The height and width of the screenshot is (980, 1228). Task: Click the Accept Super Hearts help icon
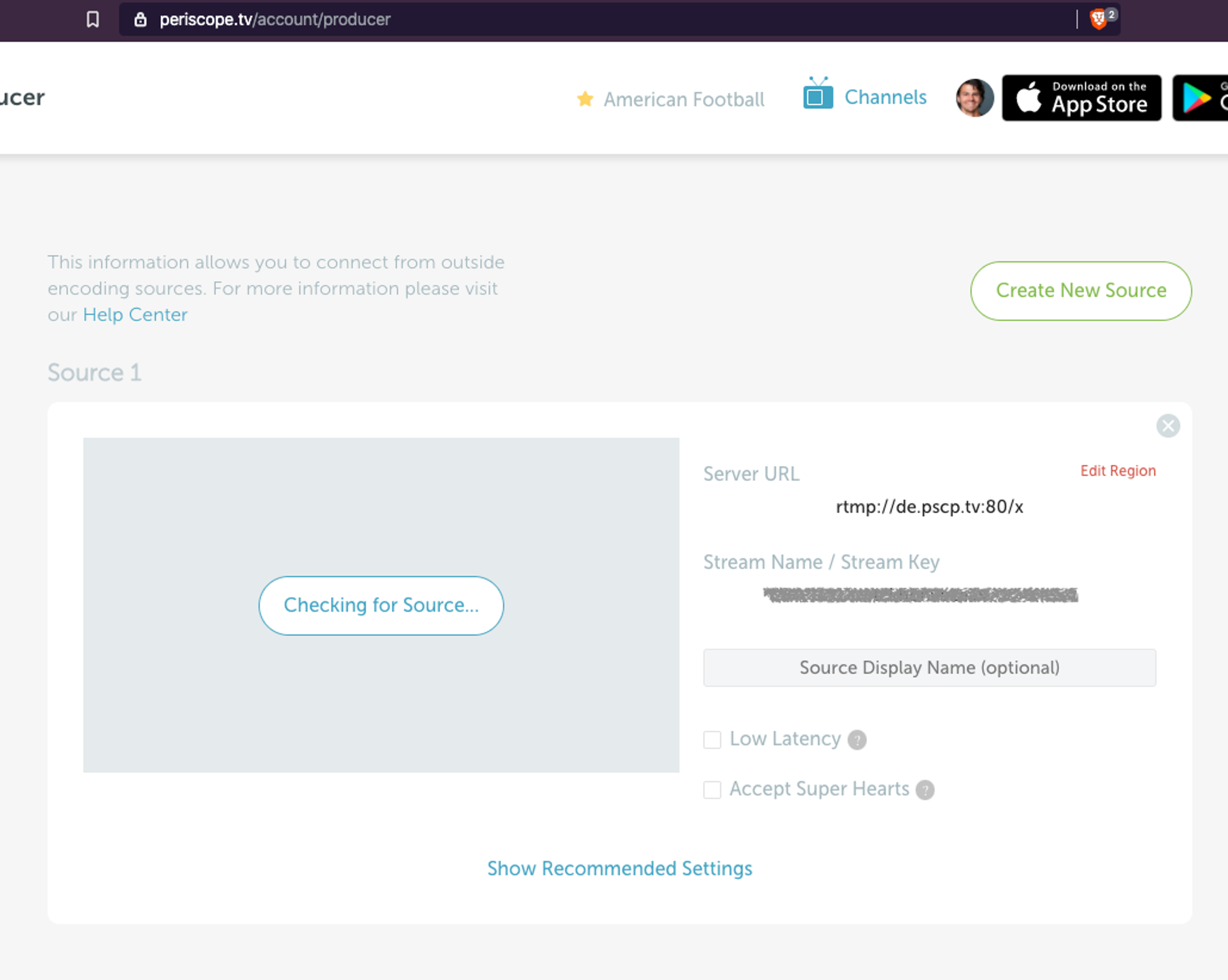point(925,790)
